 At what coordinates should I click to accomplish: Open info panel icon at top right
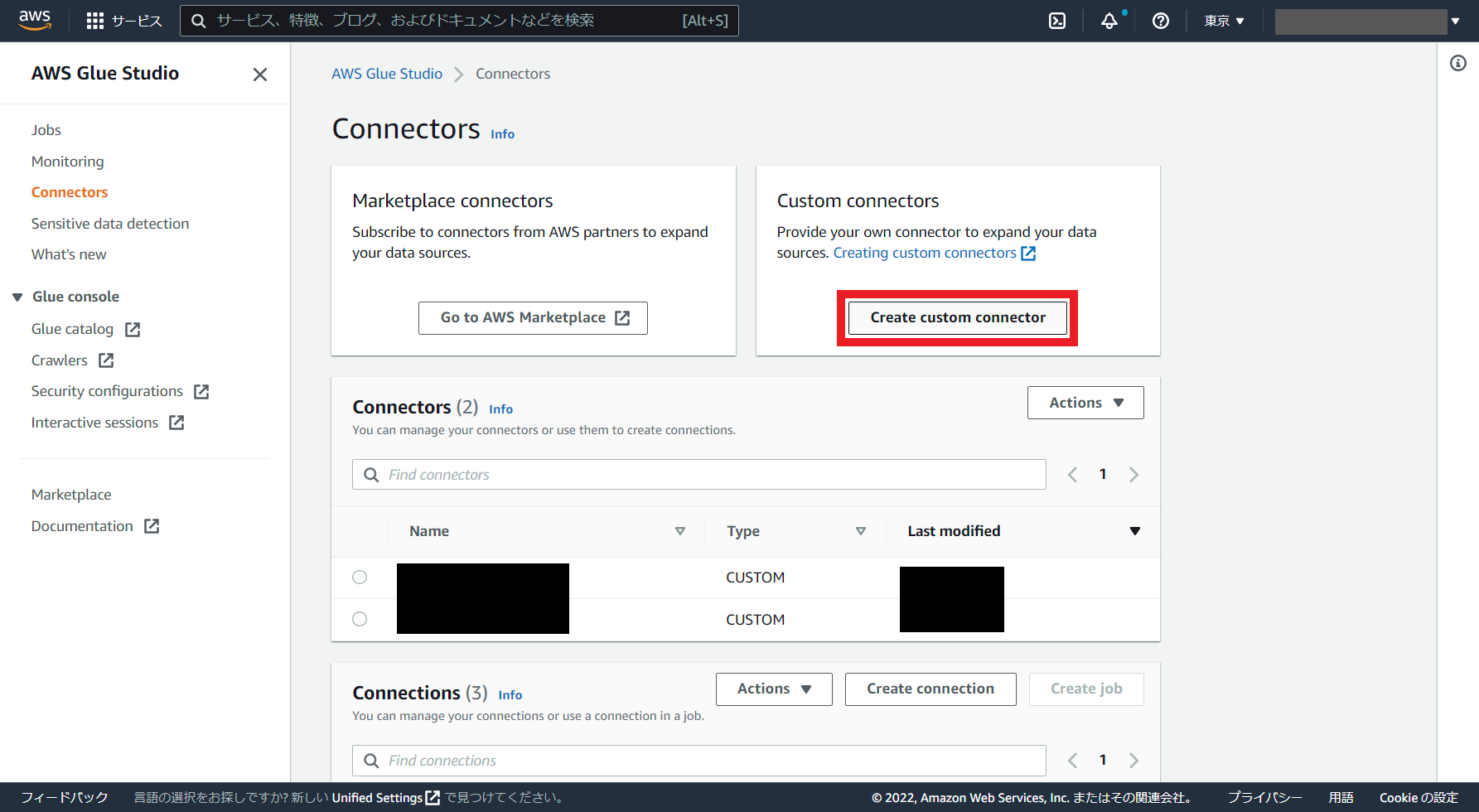pyautogui.click(x=1458, y=63)
